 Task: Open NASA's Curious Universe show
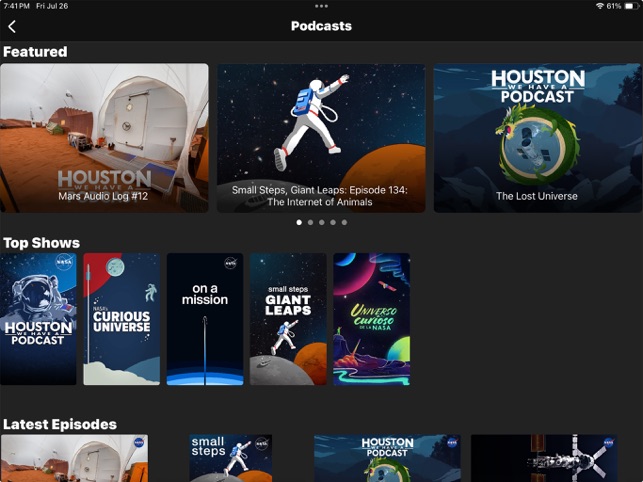(122, 319)
